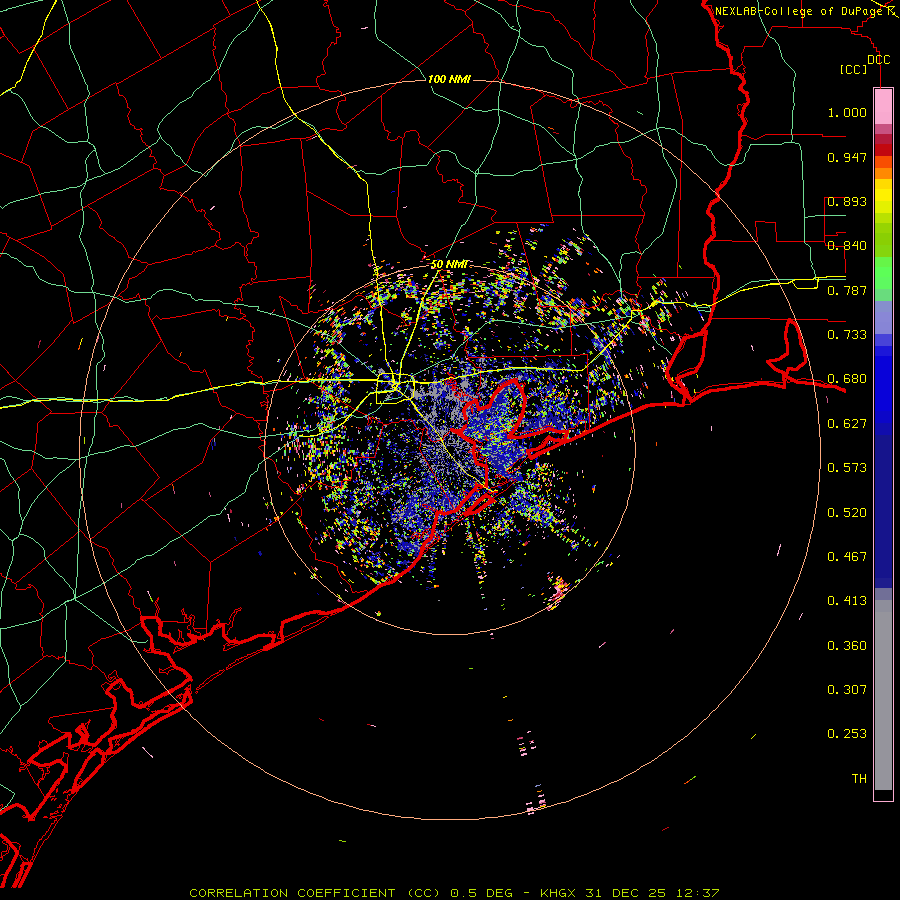Image resolution: width=900 pixels, height=900 pixels.
Task: Select the 0.627 color scale label
Action: 847,424
